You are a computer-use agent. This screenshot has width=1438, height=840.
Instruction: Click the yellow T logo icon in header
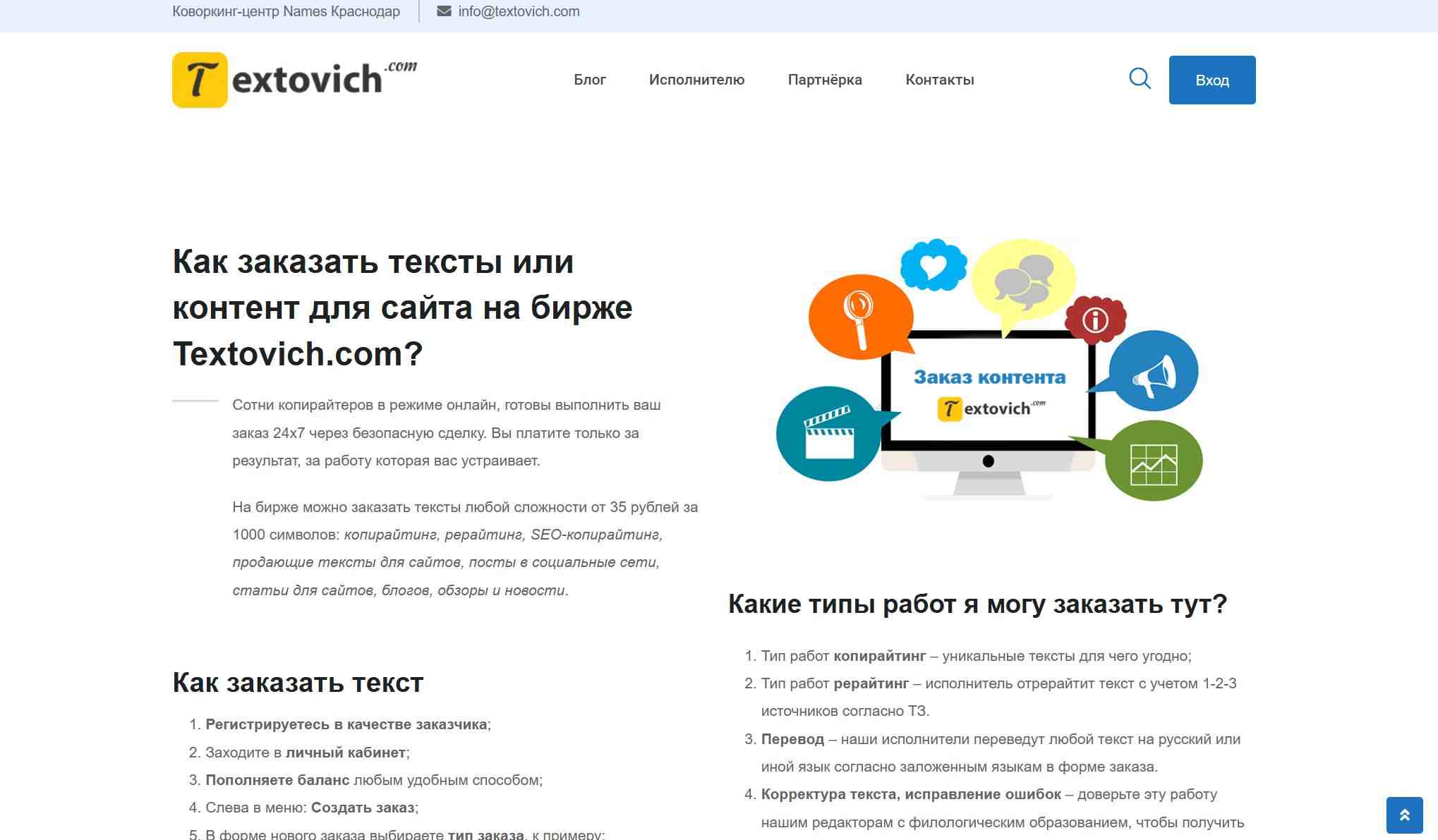point(200,80)
